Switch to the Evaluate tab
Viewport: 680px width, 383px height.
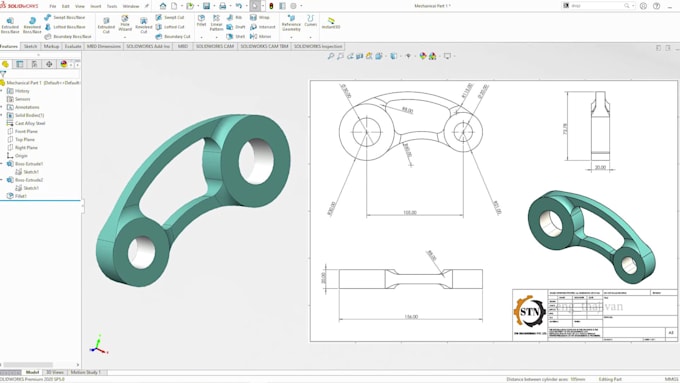pyautogui.click(x=73, y=46)
